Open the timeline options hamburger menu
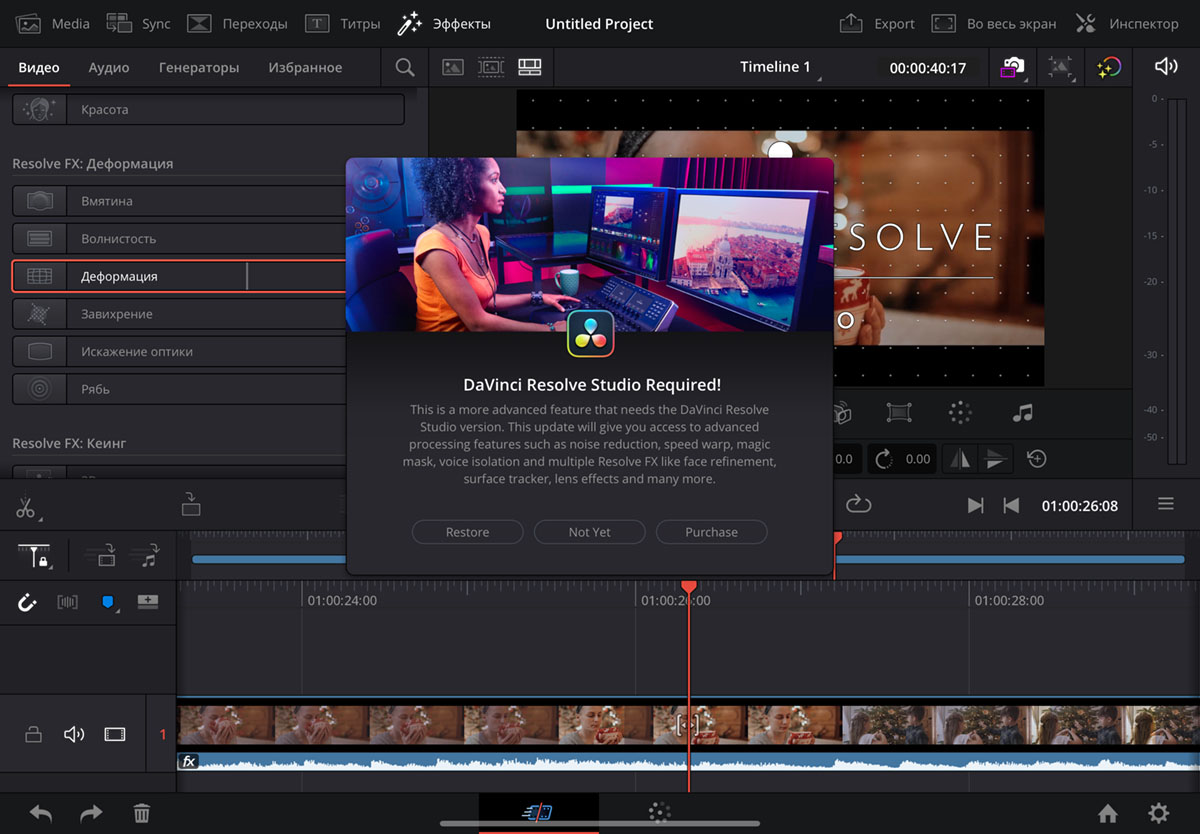Image resolution: width=1200 pixels, height=834 pixels. click(x=1166, y=504)
